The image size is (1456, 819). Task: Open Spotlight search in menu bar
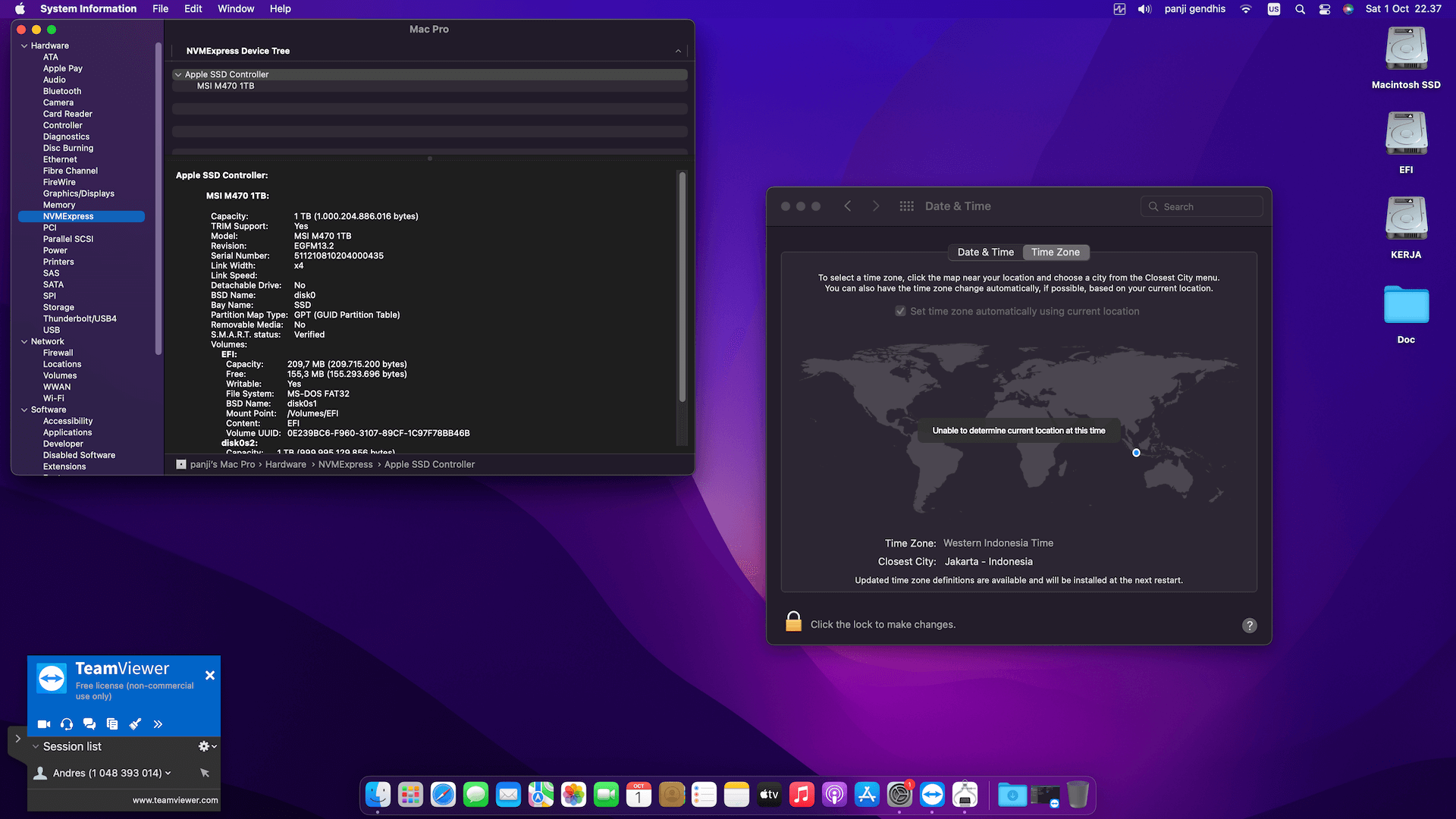(1300, 9)
